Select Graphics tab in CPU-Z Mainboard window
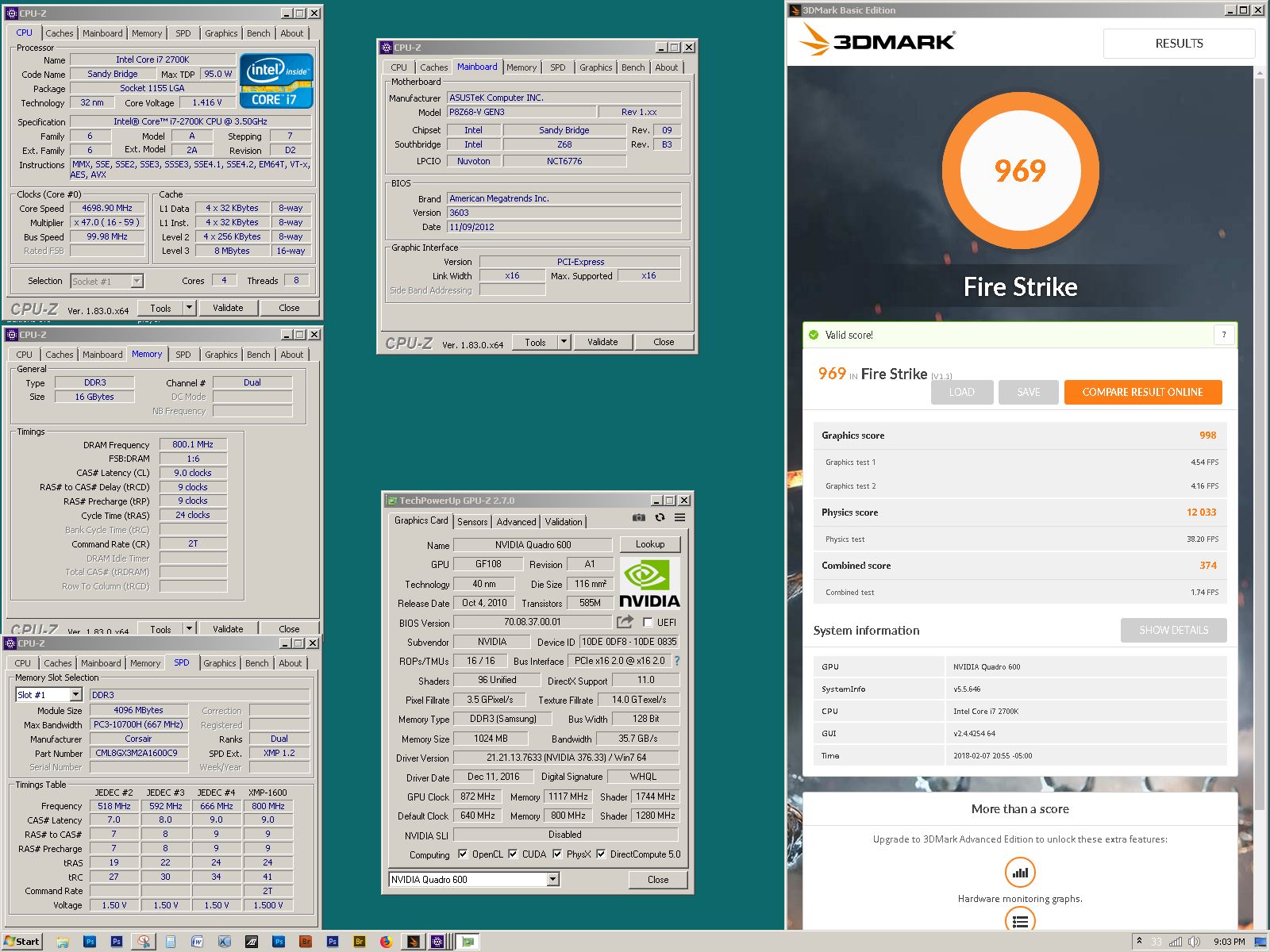The width and height of the screenshot is (1270, 952). pos(595,67)
